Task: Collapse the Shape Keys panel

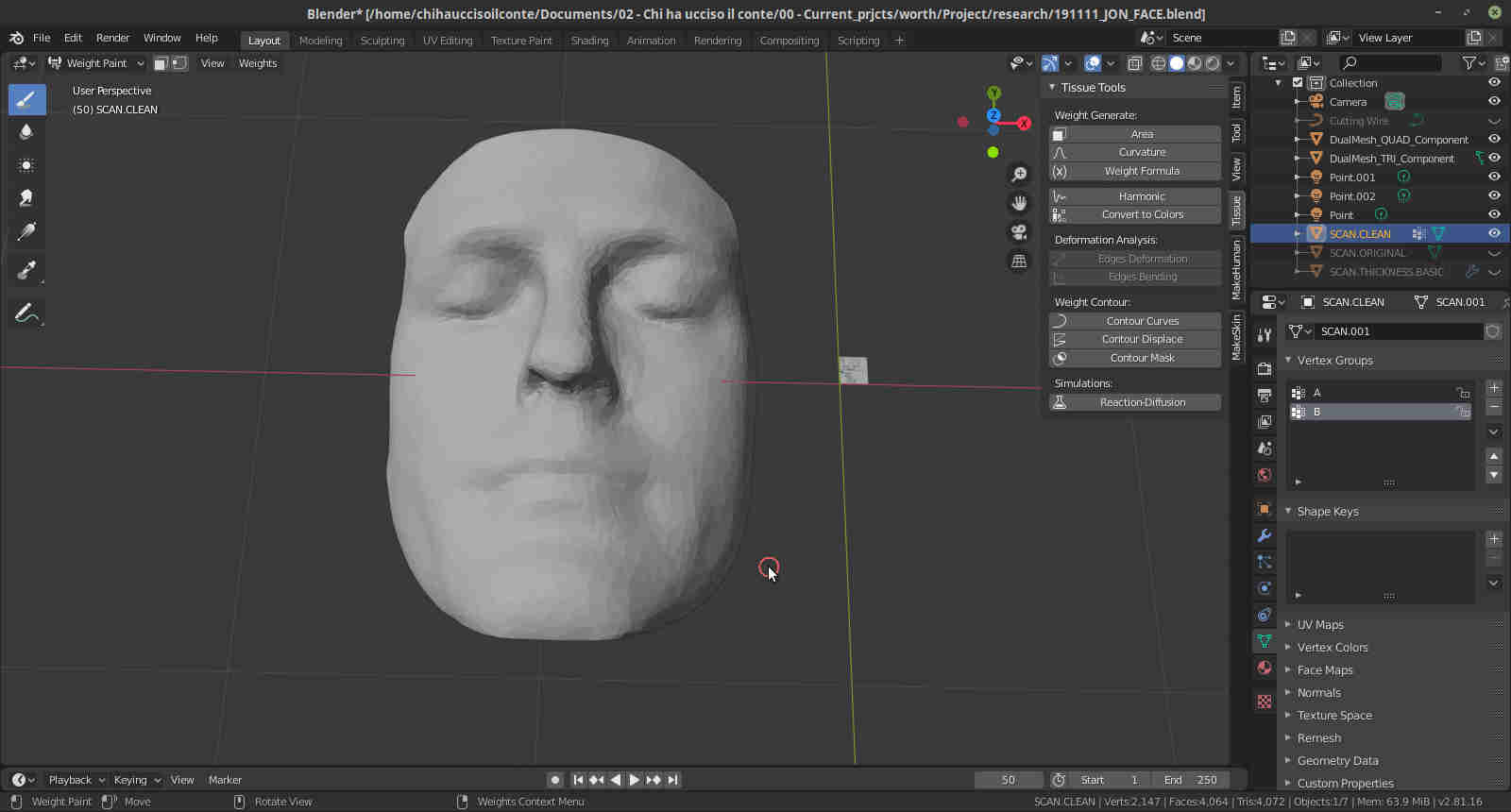Action: click(1288, 511)
